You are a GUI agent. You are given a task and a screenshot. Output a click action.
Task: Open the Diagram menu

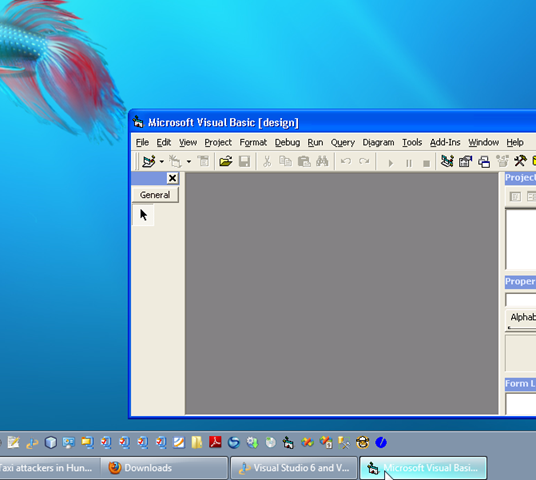pyautogui.click(x=378, y=142)
